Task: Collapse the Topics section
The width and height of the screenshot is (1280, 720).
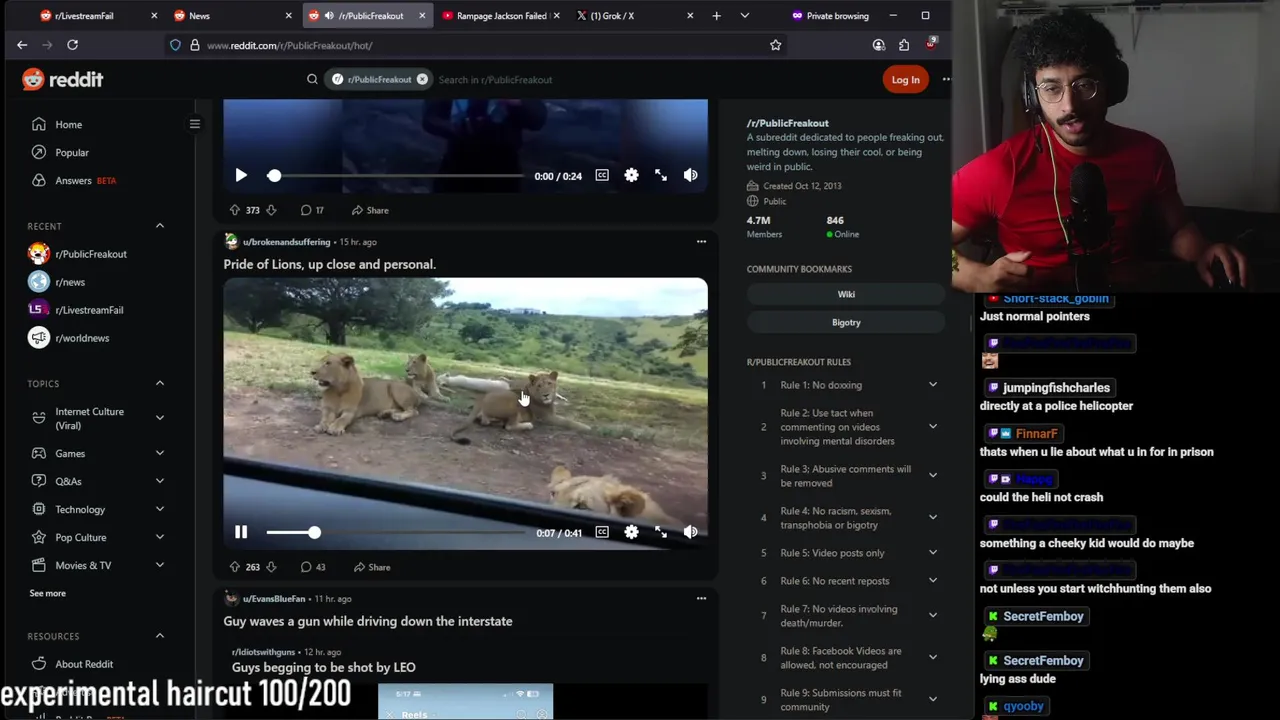Action: [x=159, y=383]
